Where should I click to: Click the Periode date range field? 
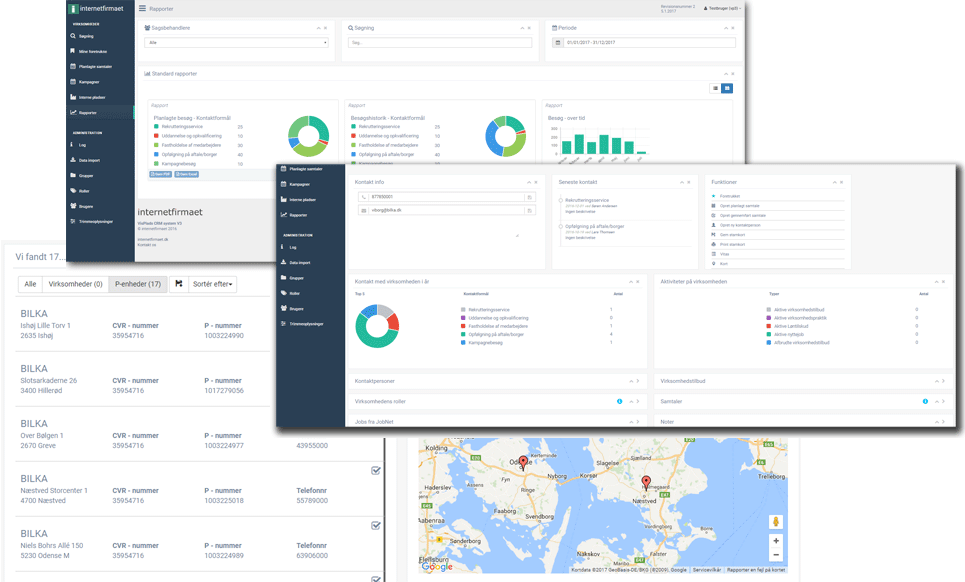(650, 43)
